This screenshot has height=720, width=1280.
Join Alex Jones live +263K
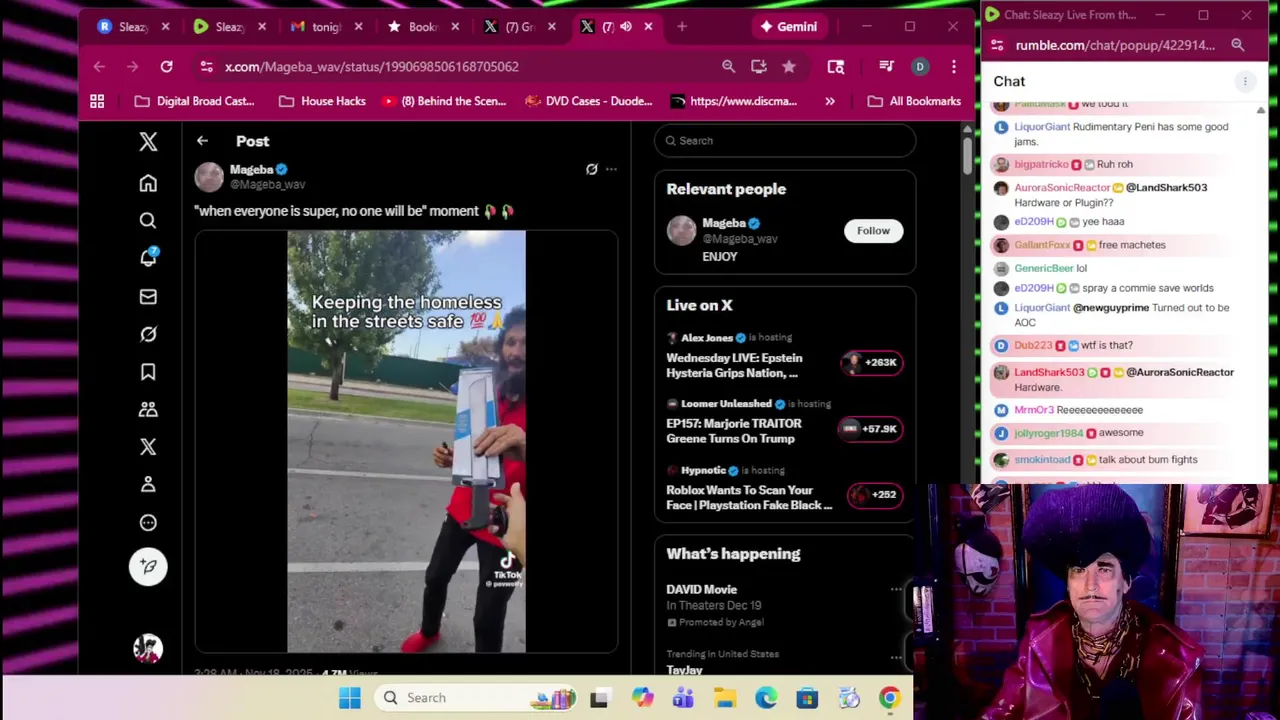(x=874, y=362)
